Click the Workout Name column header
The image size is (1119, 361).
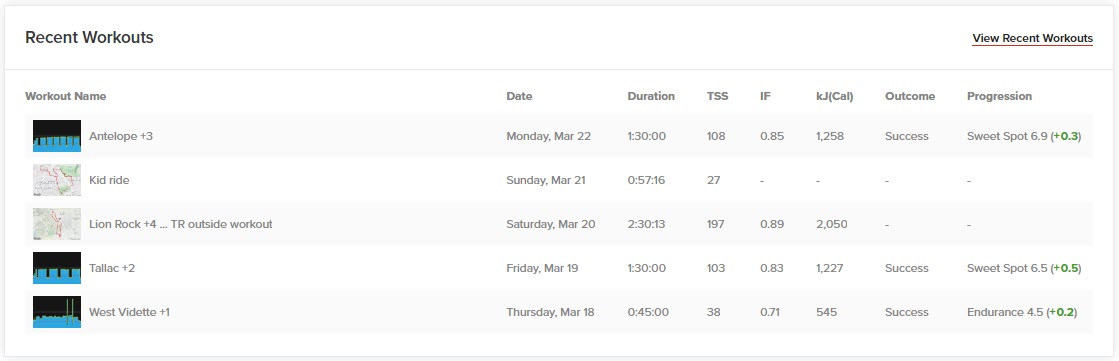coord(66,96)
